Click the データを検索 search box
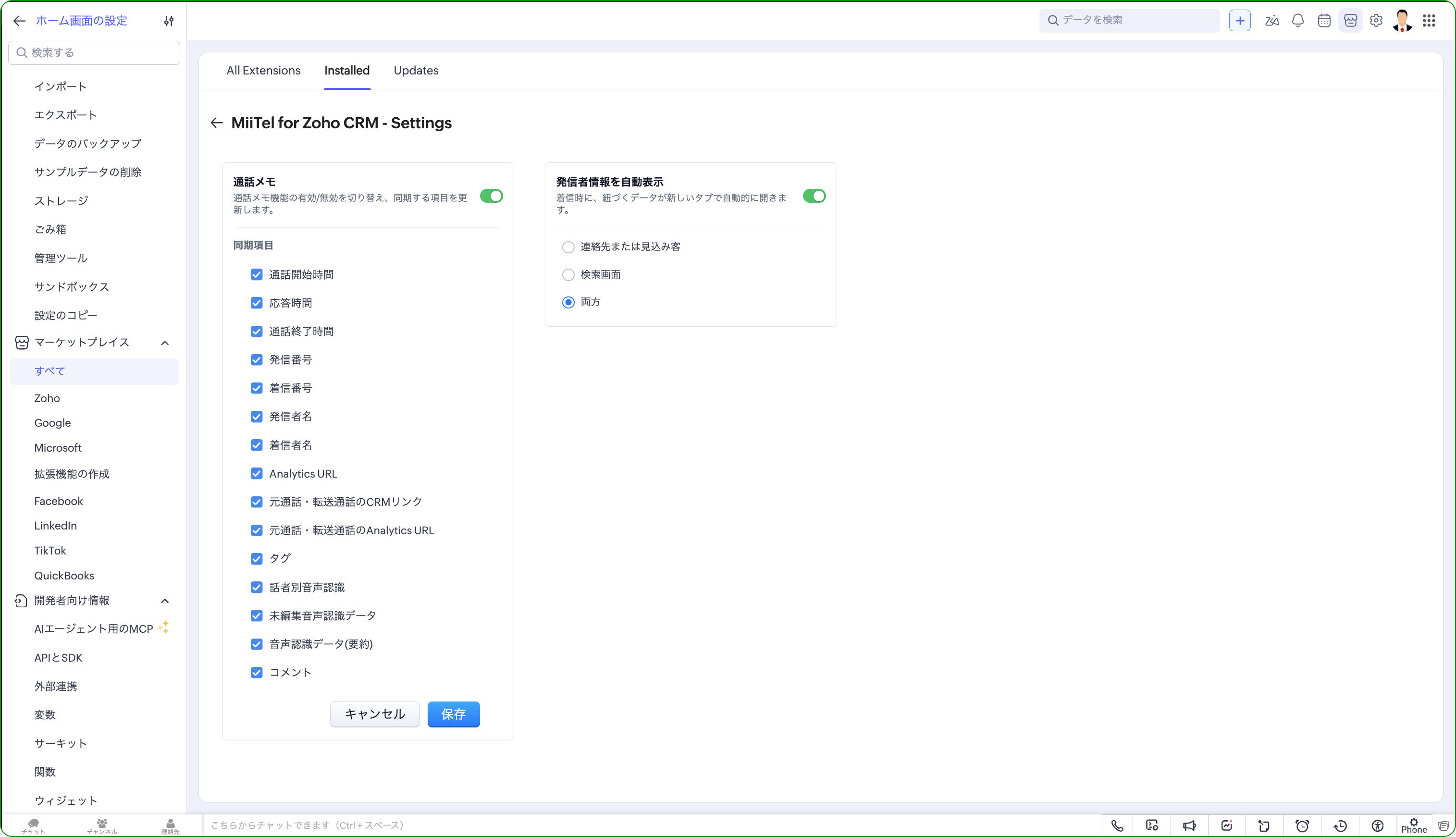 (x=1129, y=21)
